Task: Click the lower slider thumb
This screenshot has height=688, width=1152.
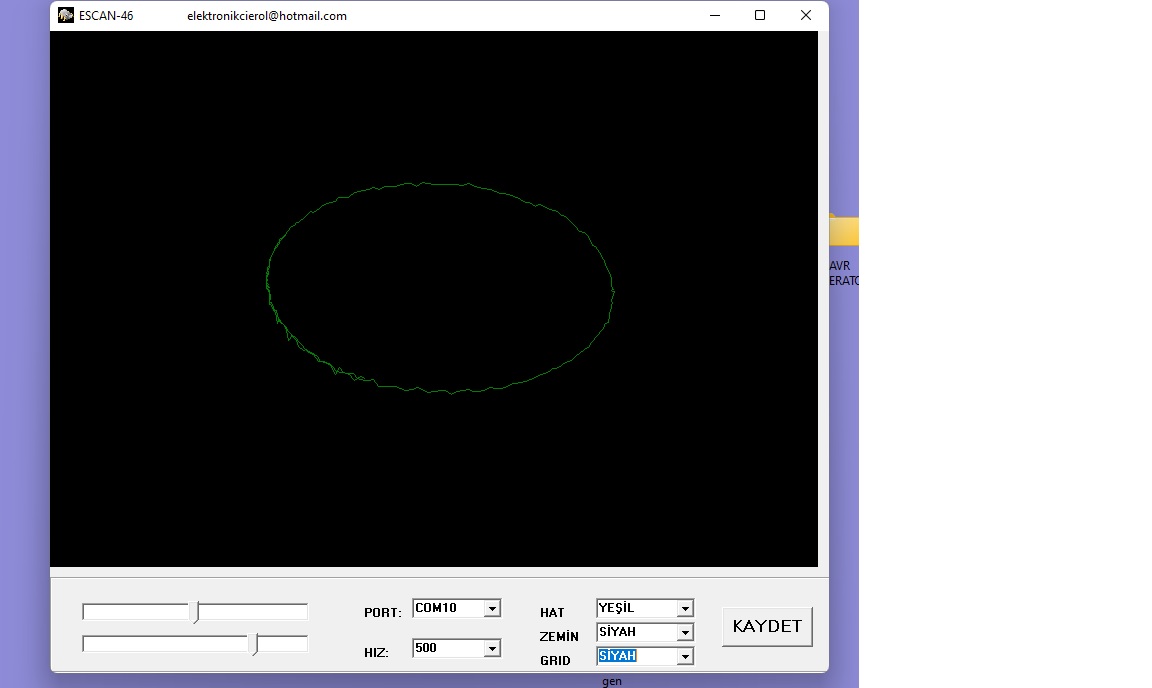Action: coord(255,644)
